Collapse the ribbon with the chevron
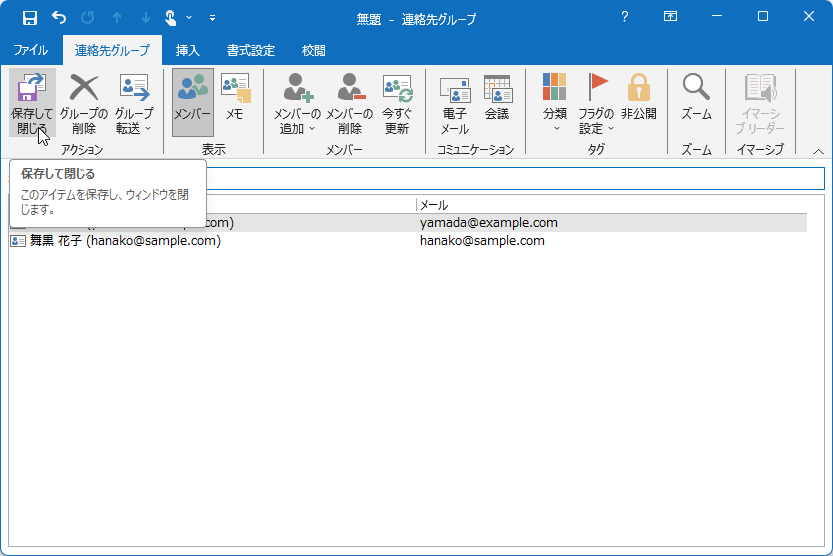Screen dimensions: 833x556 click(x=819, y=152)
